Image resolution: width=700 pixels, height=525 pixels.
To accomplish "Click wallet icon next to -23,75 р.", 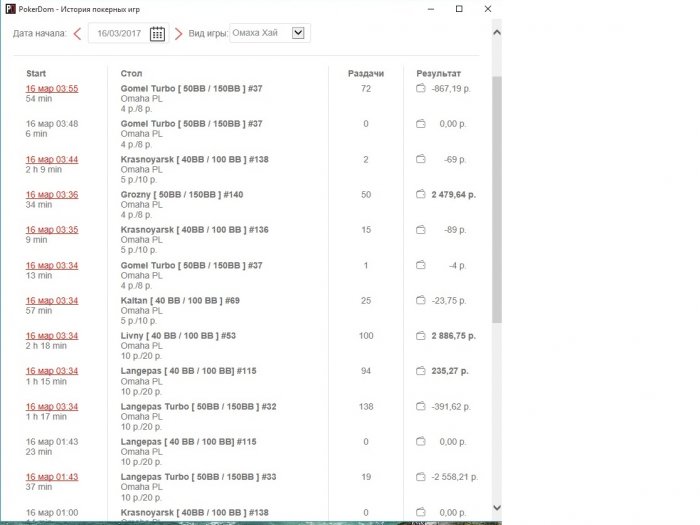I will pos(421,300).
